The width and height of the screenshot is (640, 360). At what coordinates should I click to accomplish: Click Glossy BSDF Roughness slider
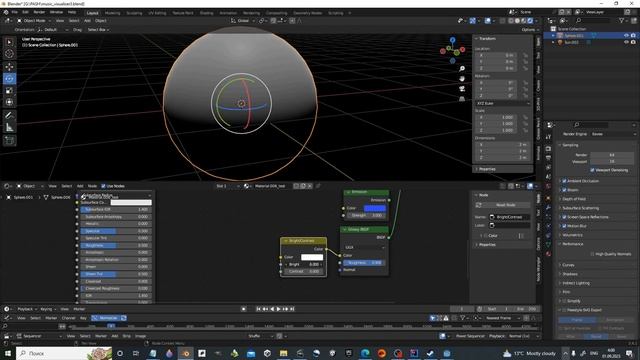point(364,263)
